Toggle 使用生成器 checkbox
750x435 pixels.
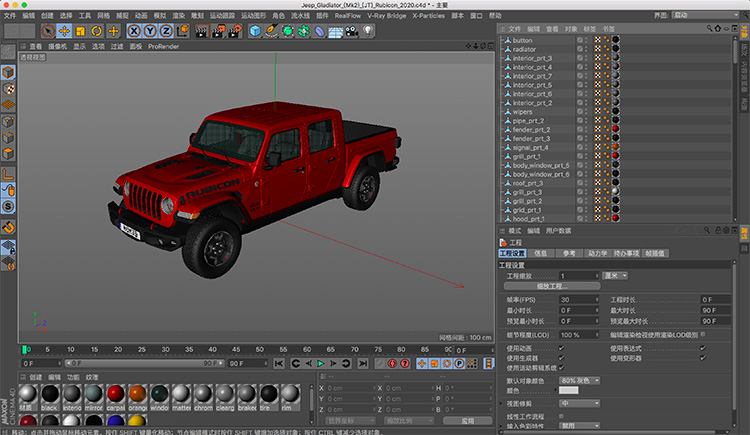561,357
